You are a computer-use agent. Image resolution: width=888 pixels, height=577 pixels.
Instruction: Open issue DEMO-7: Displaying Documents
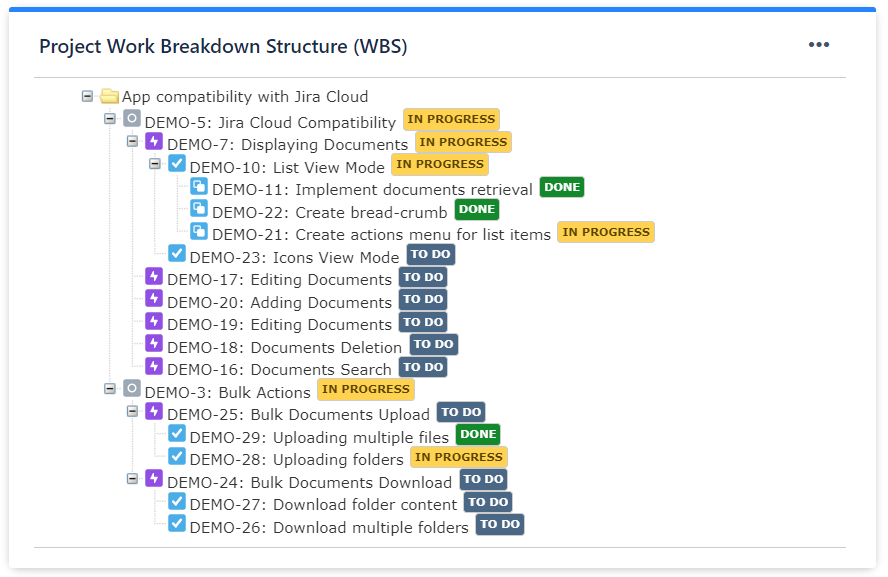pos(287,145)
